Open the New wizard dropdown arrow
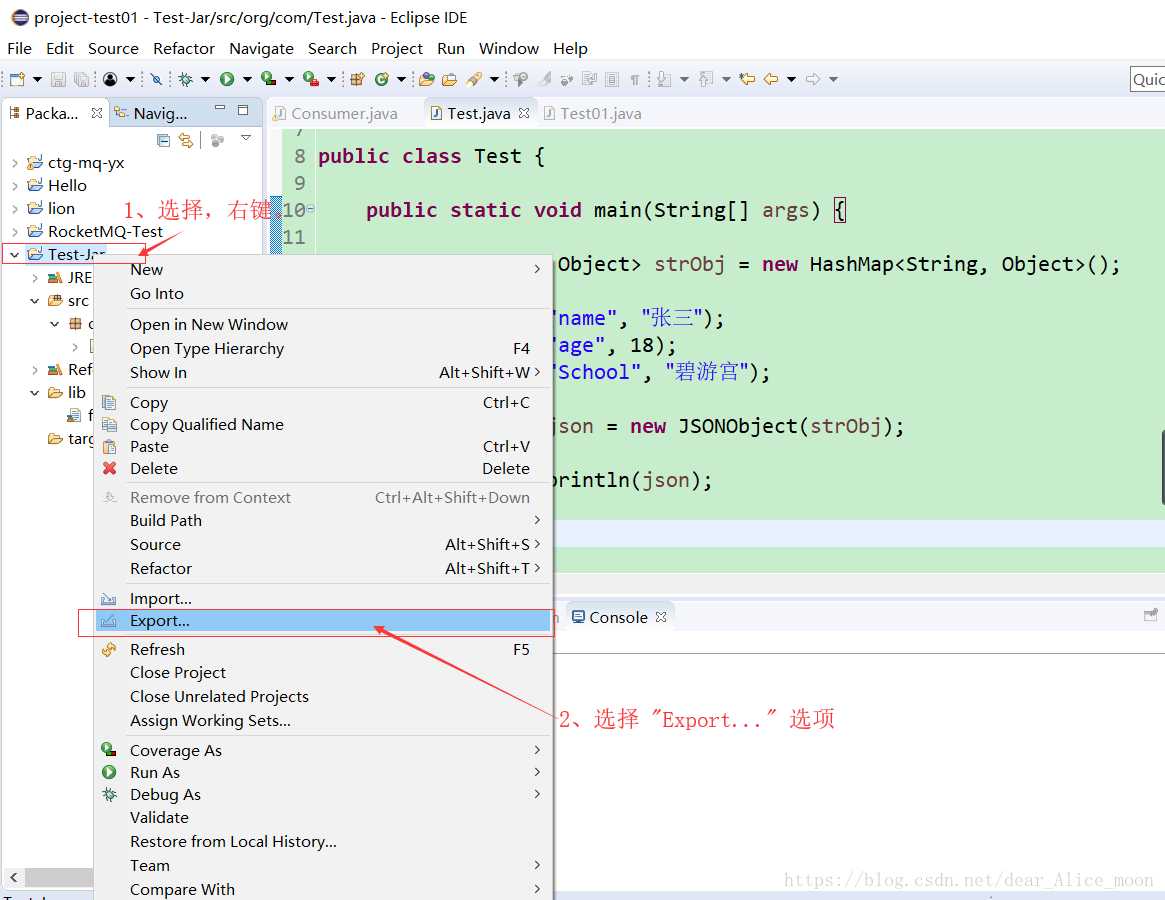Viewport: 1165px width, 900px height. tap(37, 79)
